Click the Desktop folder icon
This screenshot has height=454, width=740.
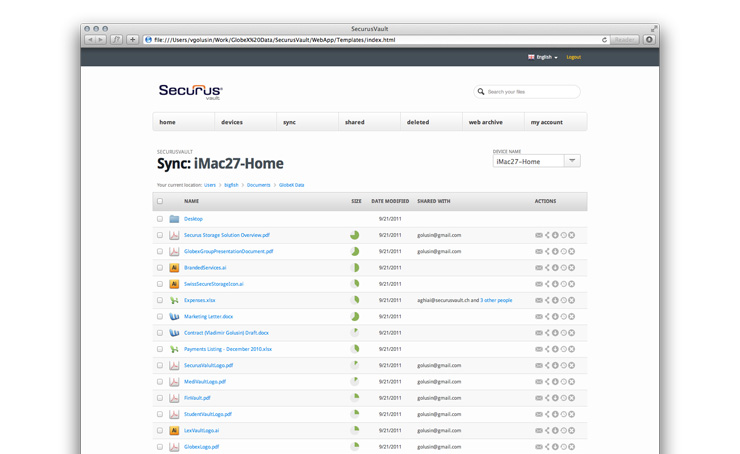pos(174,219)
